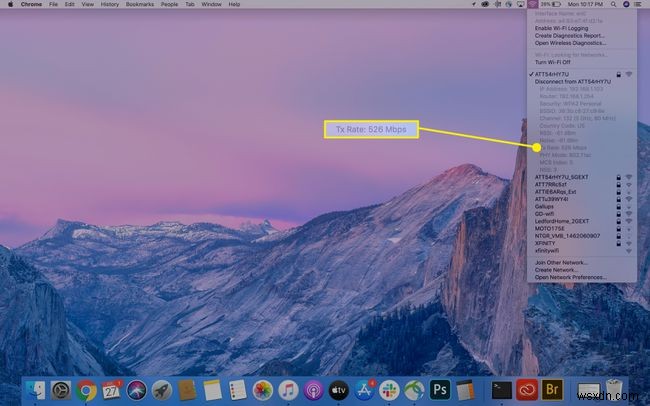The height and width of the screenshot is (406, 650).
Task: Open Podcasts app in dock
Action: click(x=313, y=390)
